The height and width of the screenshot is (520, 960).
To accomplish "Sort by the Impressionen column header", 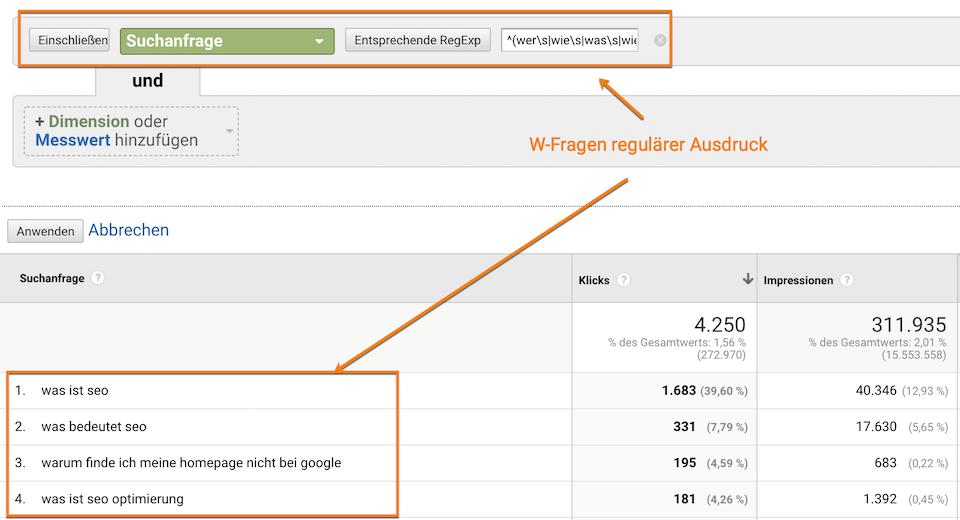I will (x=798, y=281).
